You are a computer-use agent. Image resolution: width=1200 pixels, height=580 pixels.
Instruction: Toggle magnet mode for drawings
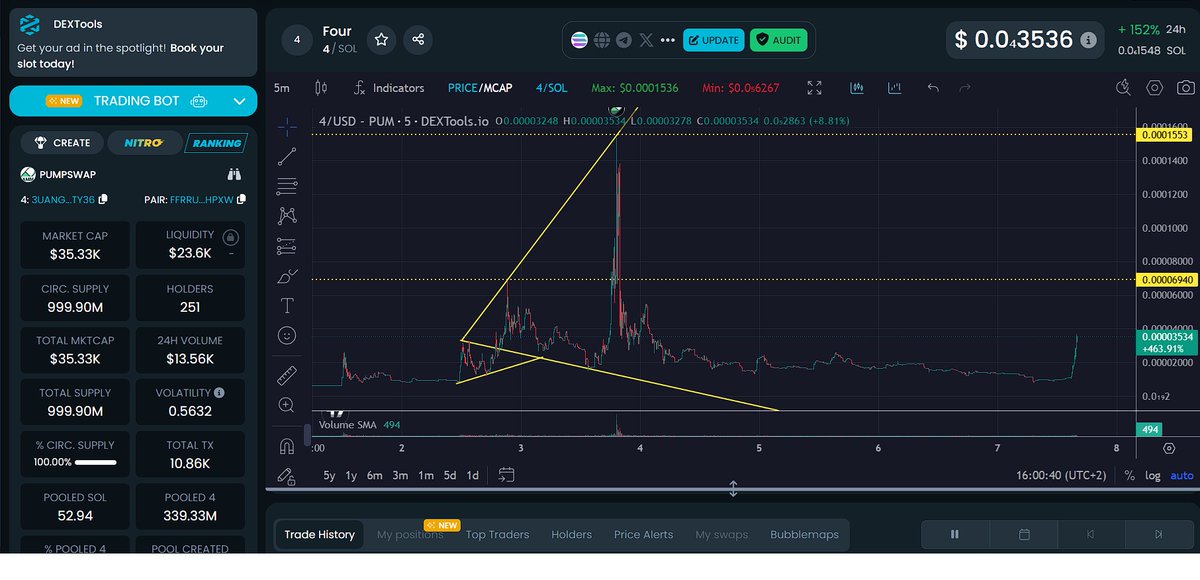(x=287, y=446)
